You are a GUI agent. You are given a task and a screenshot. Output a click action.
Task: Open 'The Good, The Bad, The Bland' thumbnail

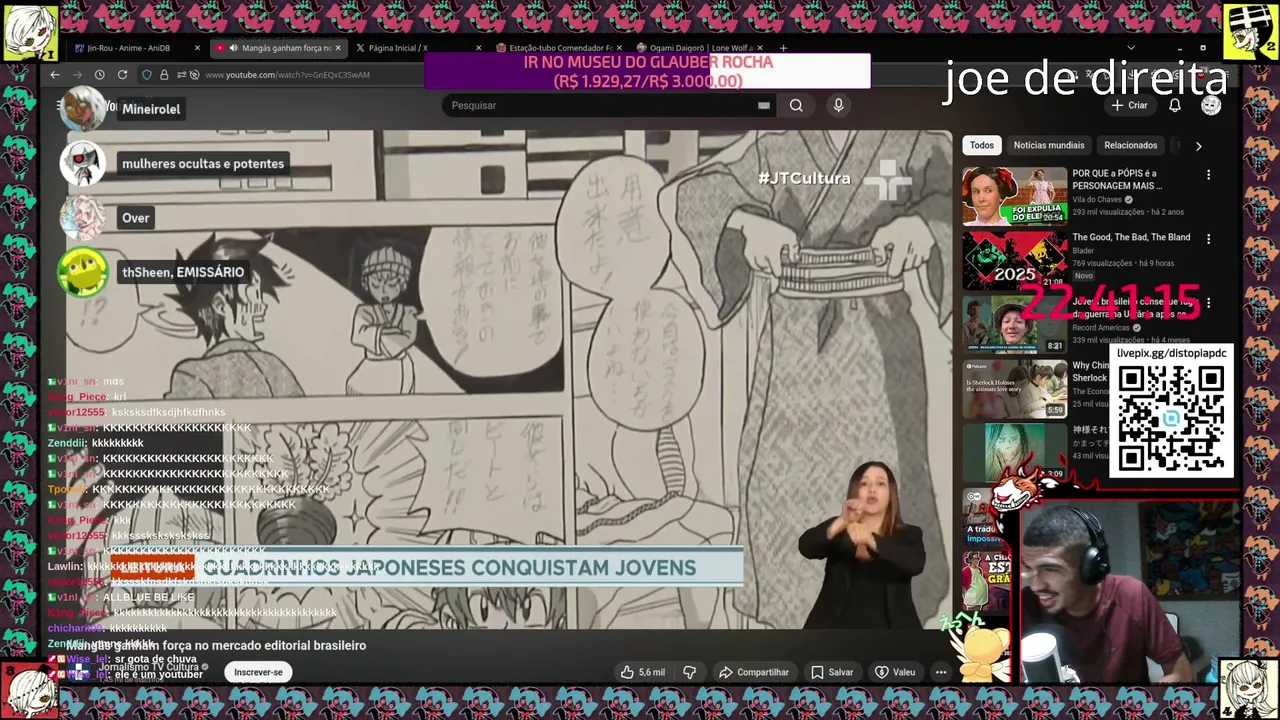click(x=1014, y=259)
